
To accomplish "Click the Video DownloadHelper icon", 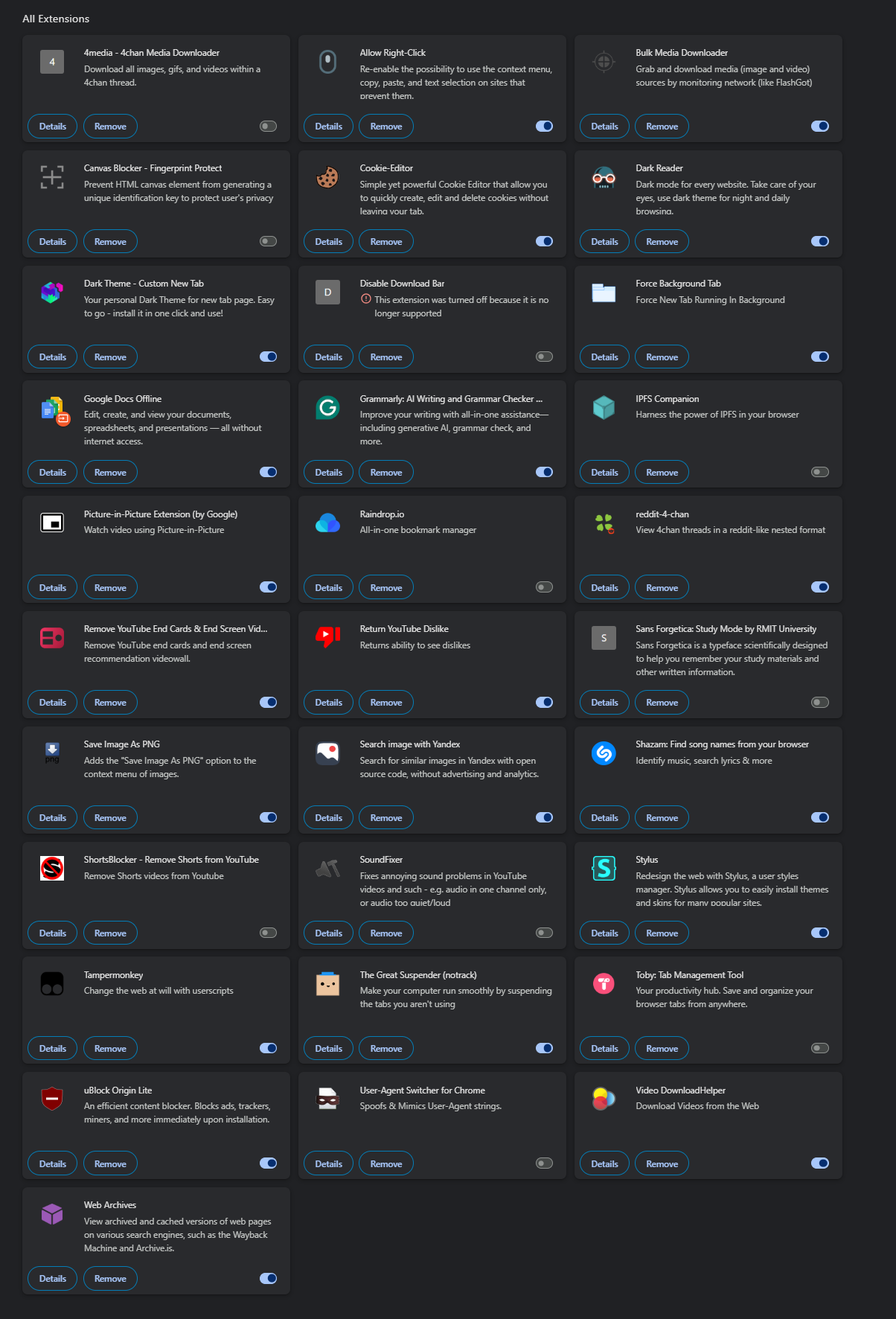I will pyautogui.click(x=604, y=1099).
